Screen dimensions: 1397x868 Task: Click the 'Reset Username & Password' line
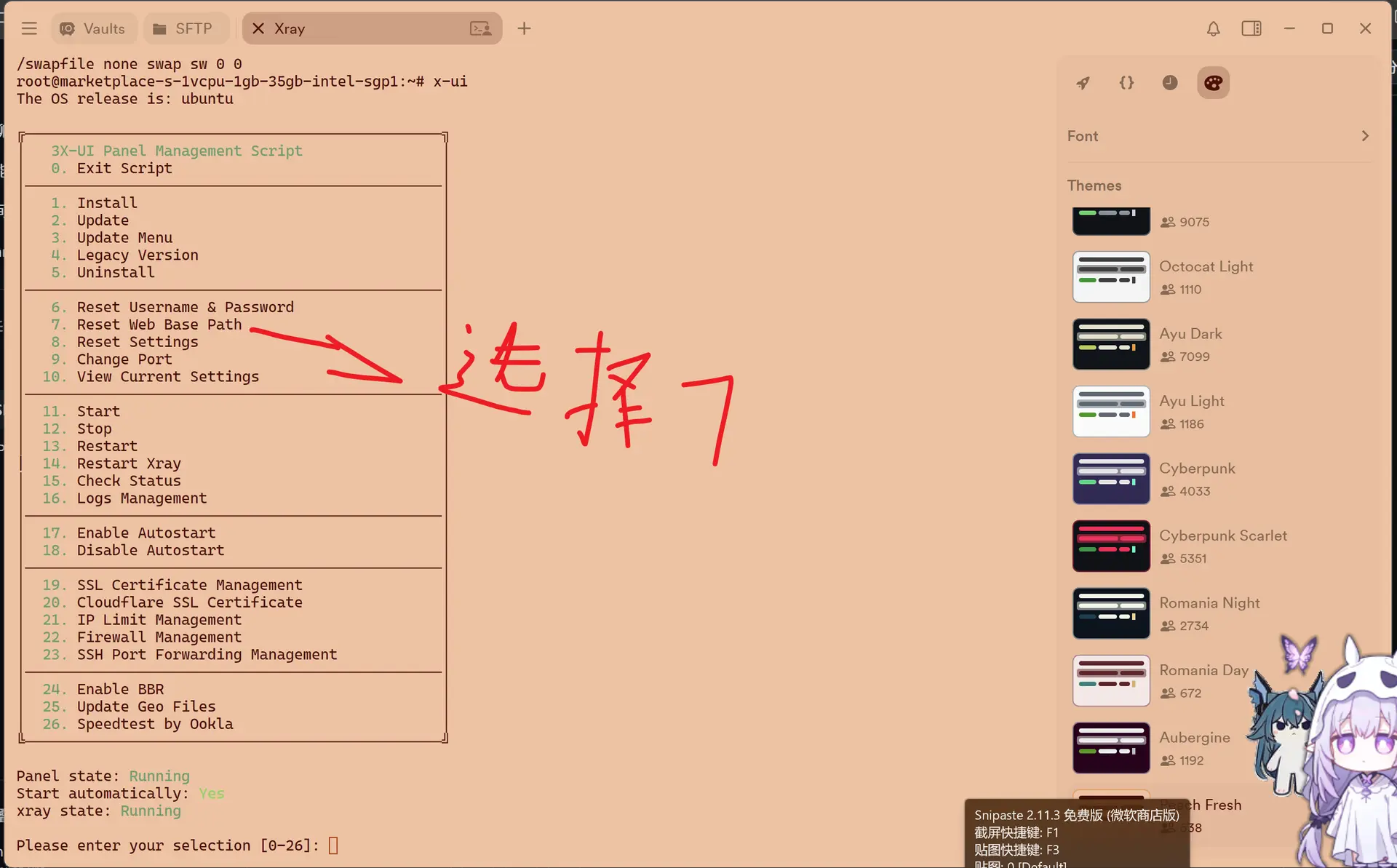(172, 307)
